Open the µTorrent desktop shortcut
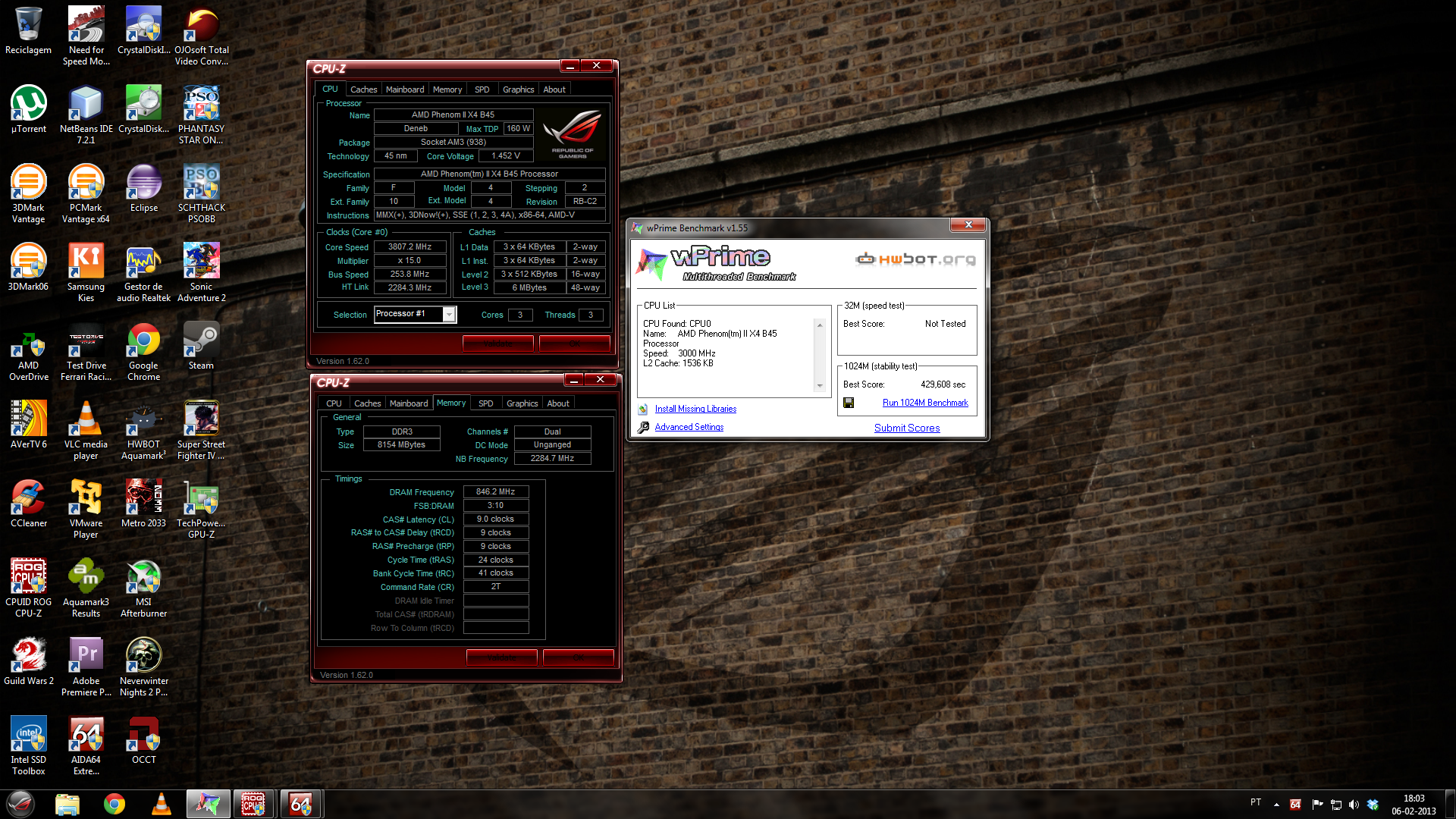1456x819 pixels. pyautogui.click(x=28, y=109)
